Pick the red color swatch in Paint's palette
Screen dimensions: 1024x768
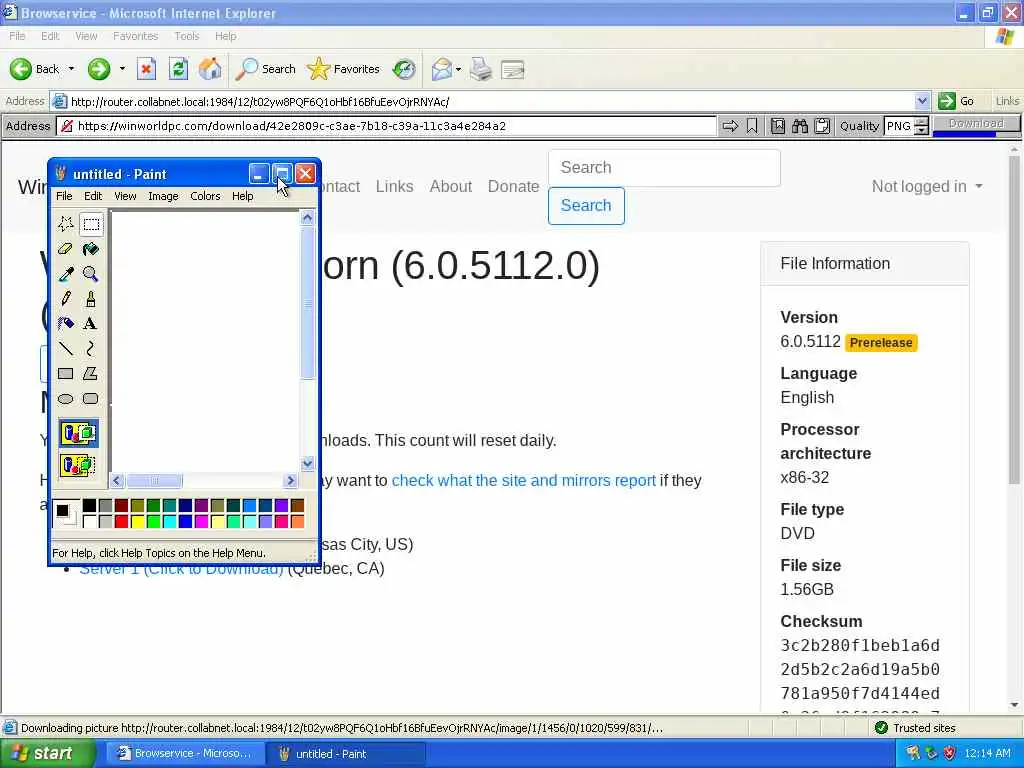(121, 521)
